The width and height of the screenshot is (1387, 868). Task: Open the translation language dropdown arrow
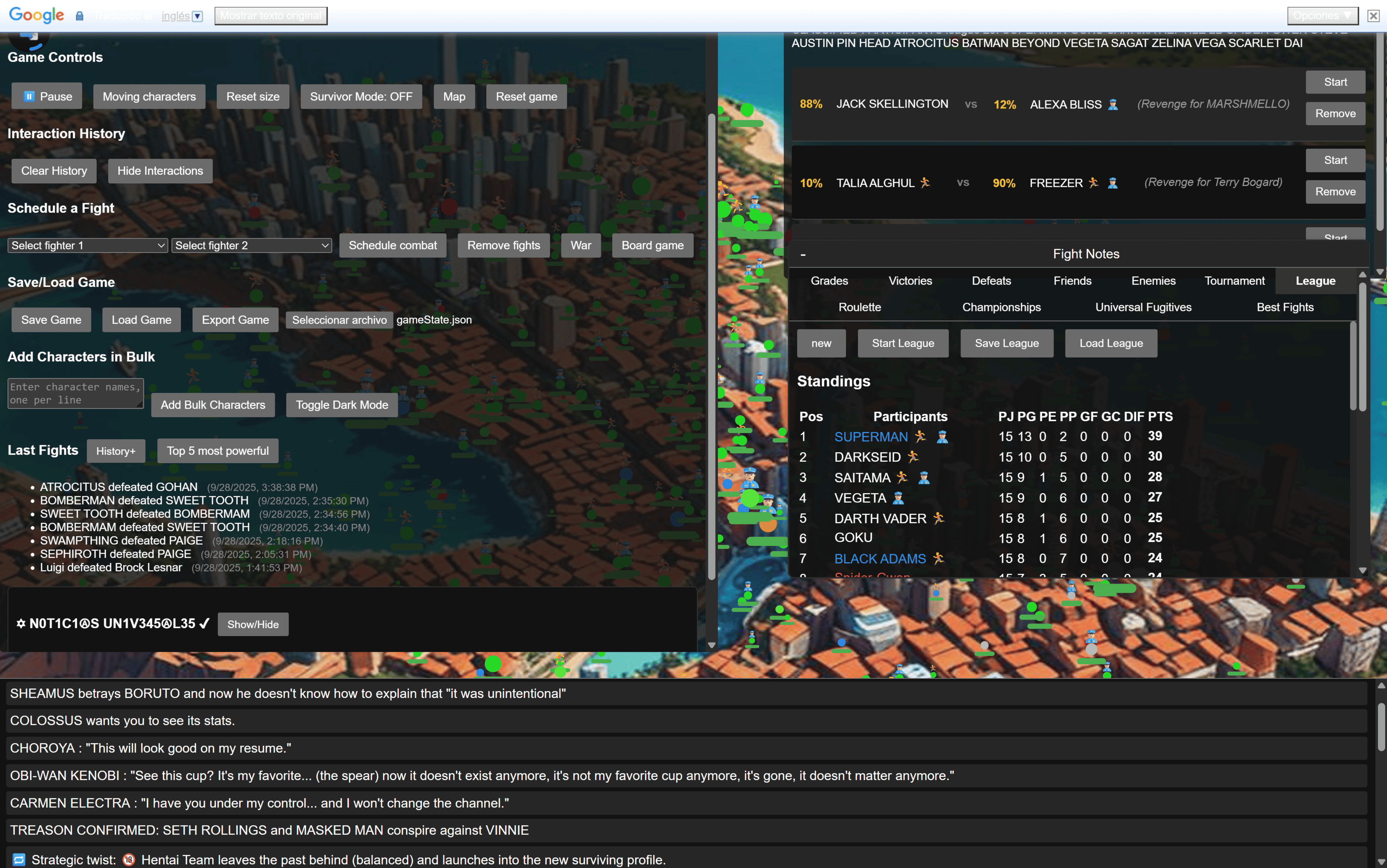point(197,16)
